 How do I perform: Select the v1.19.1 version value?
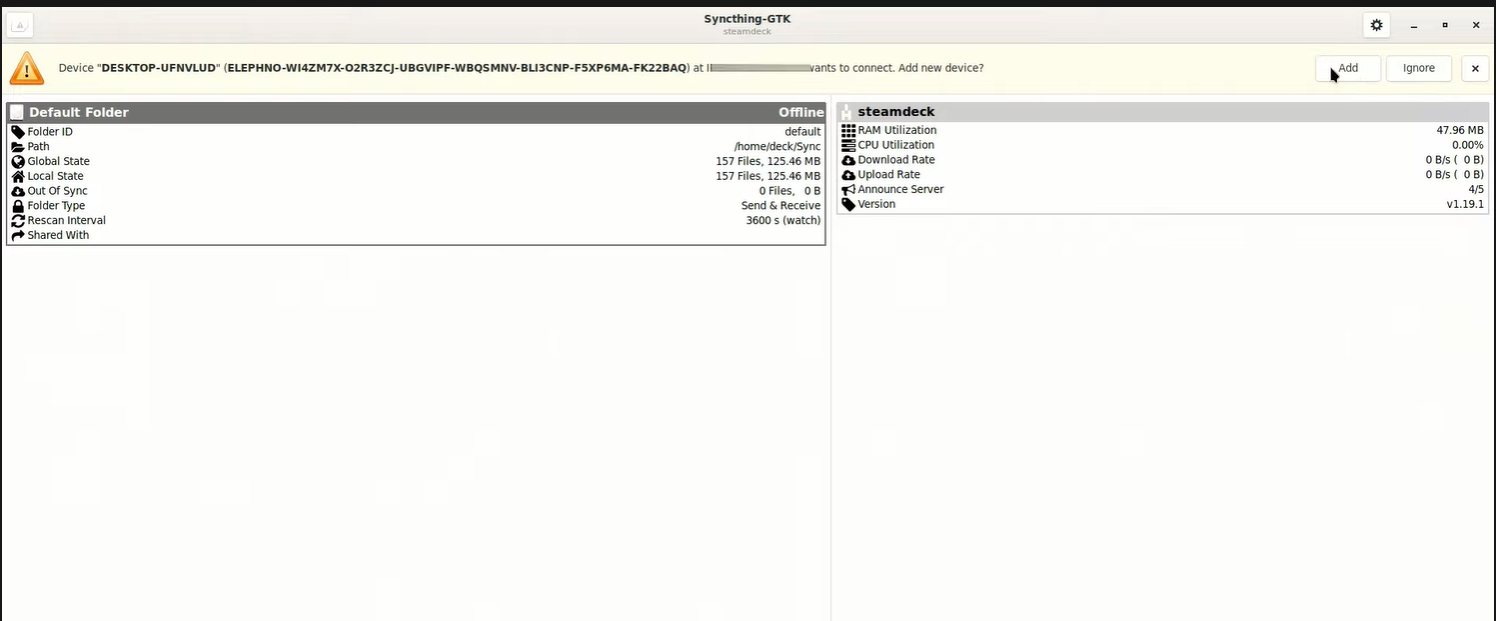point(1465,204)
